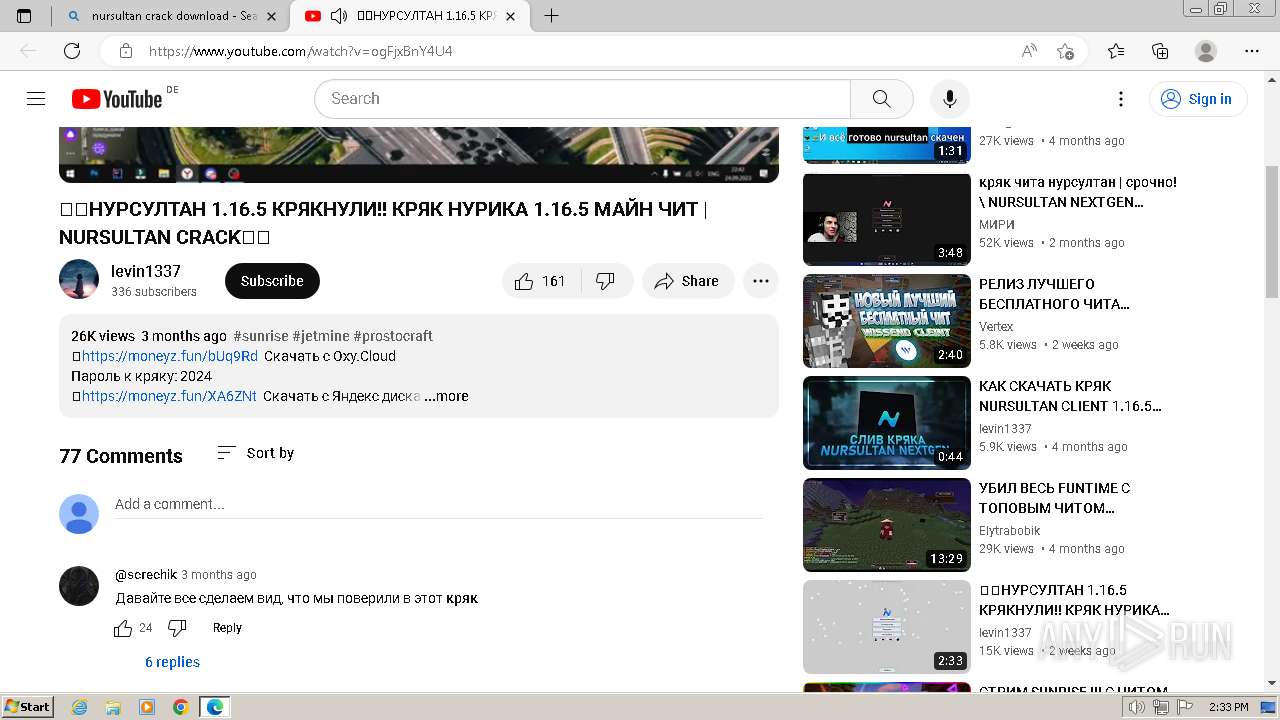Viewport: 1280px width, 720px height.
Task: Open Read aloud in address bar
Action: tap(1029, 51)
